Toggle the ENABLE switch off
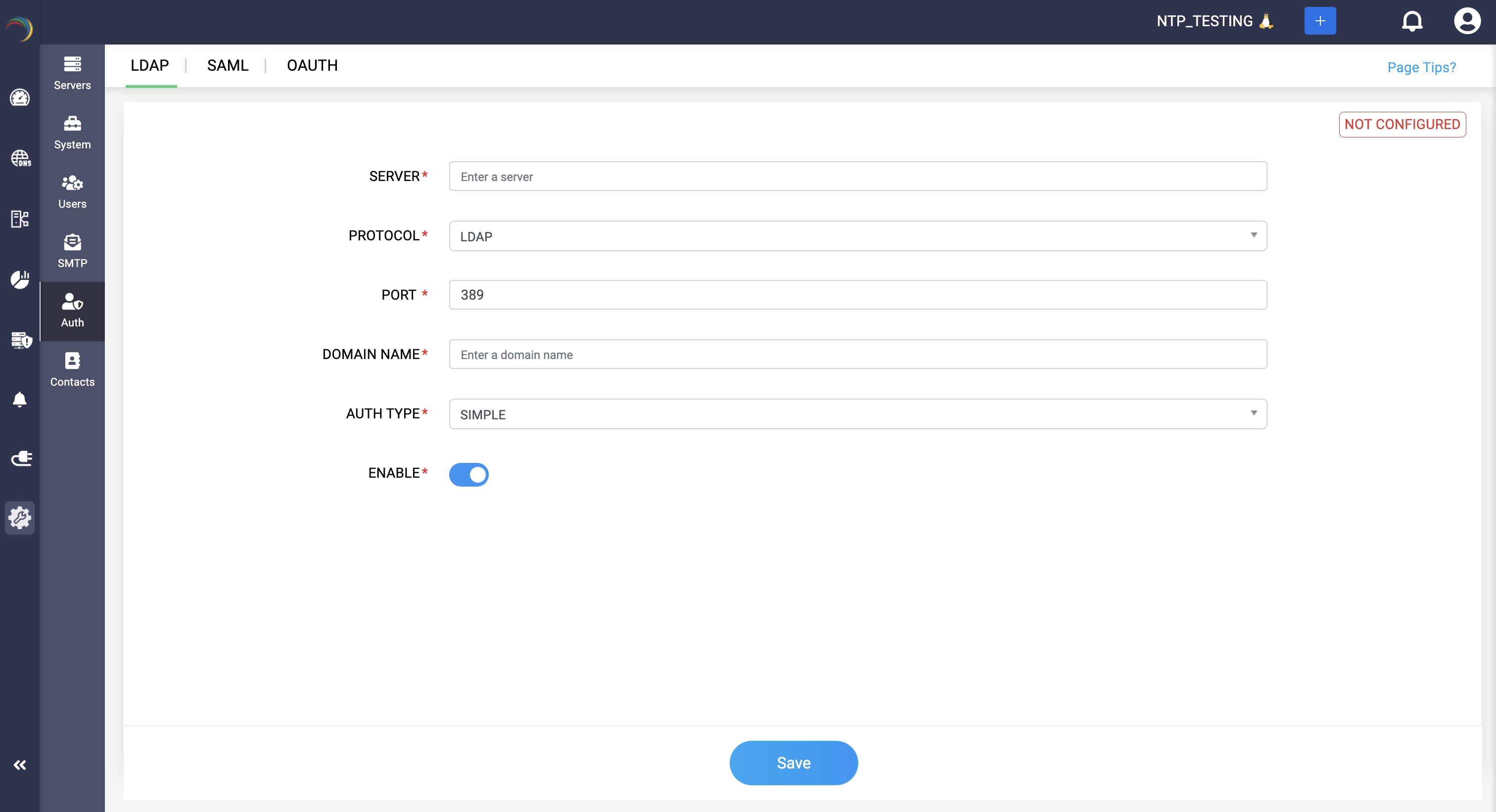Viewport: 1496px width, 812px height. 468,474
